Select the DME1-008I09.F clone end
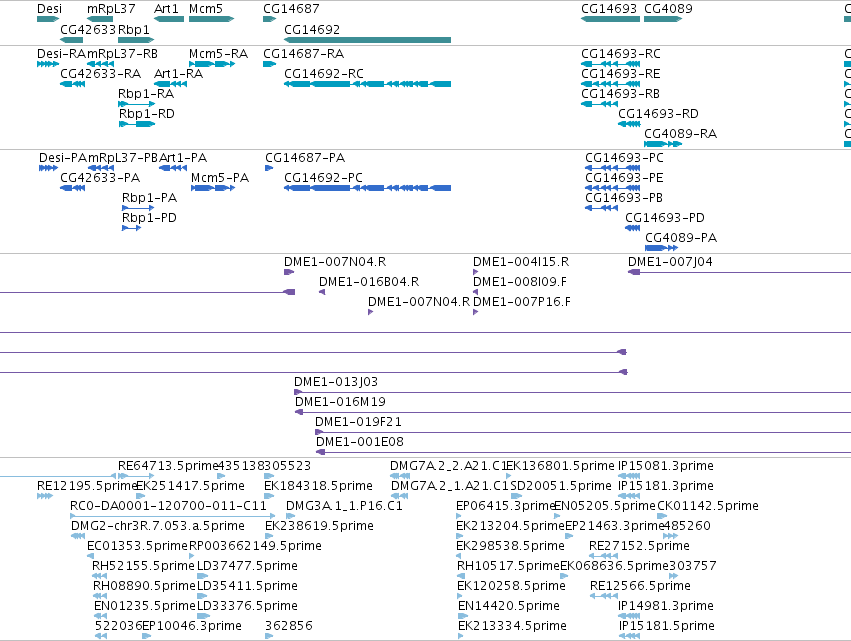Image resolution: width=851 pixels, height=641 pixels. tap(475, 292)
